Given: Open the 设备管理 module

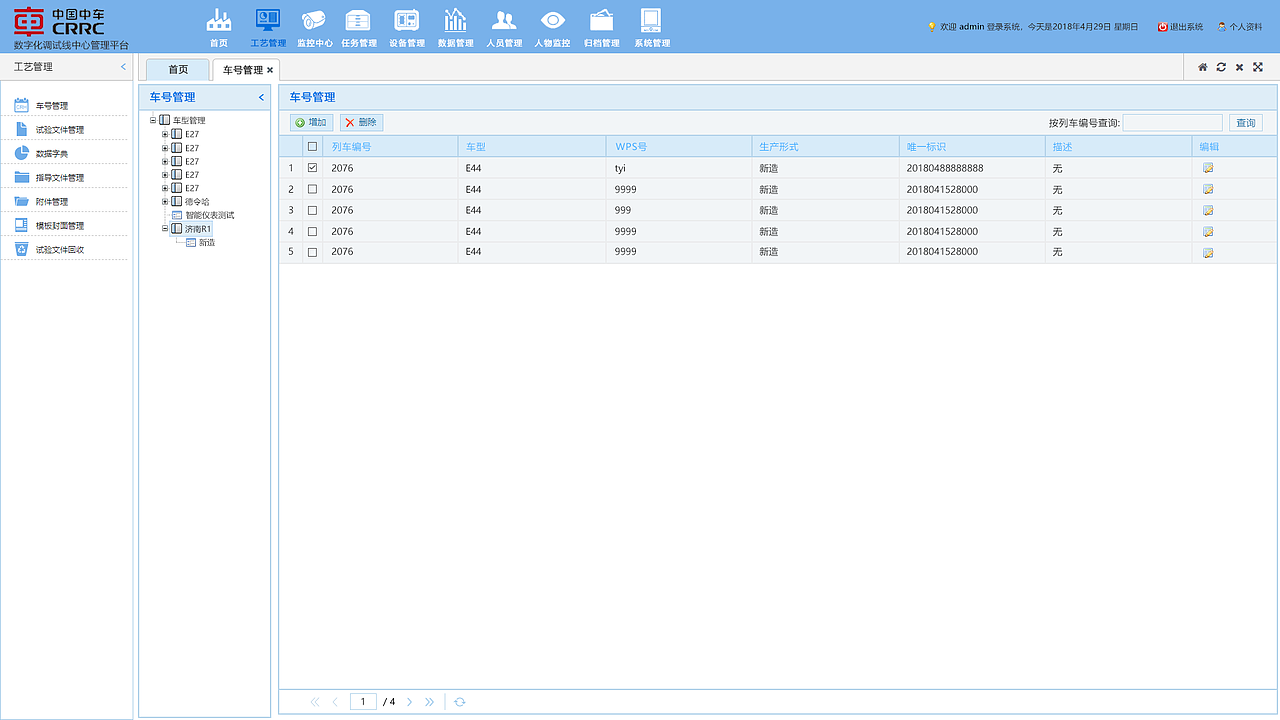Looking at the screenshot, I should point(407,28).
